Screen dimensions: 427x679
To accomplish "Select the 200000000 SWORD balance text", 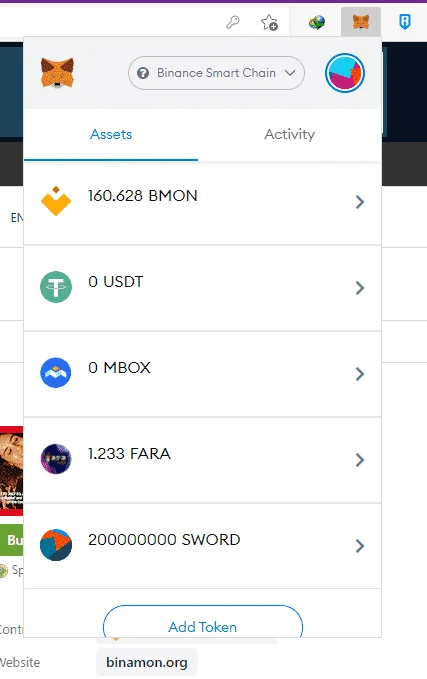I will (164, 540).
